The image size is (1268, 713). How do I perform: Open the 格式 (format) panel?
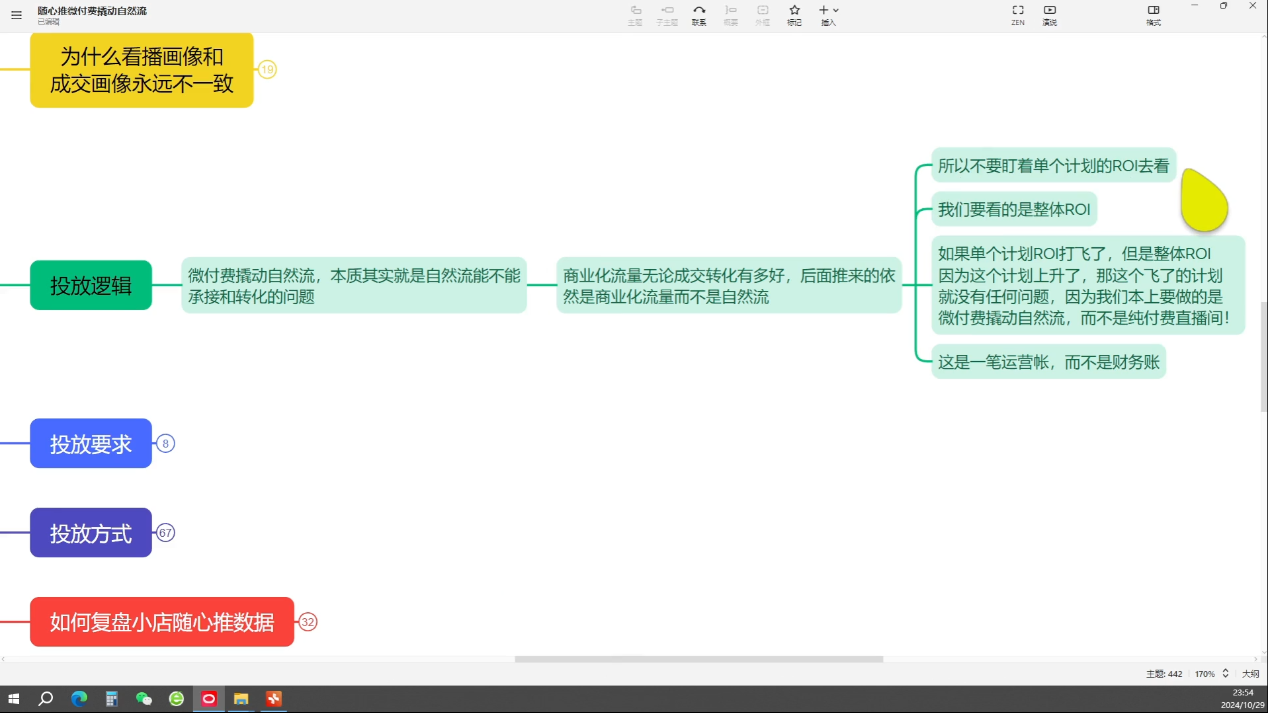pyautogui.click(x=1153, y=14)
